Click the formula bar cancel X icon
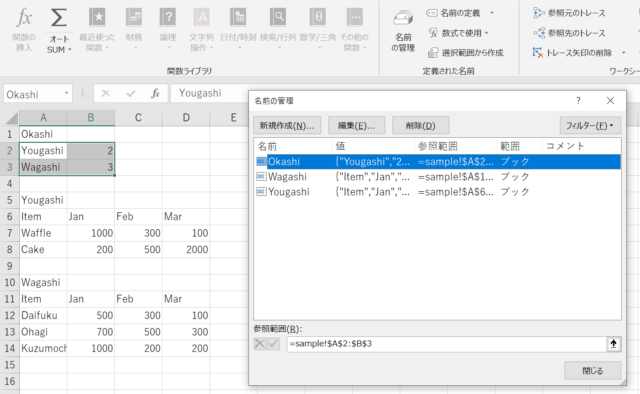This screenshot has width=640, height=394. [x=106, y=93]
